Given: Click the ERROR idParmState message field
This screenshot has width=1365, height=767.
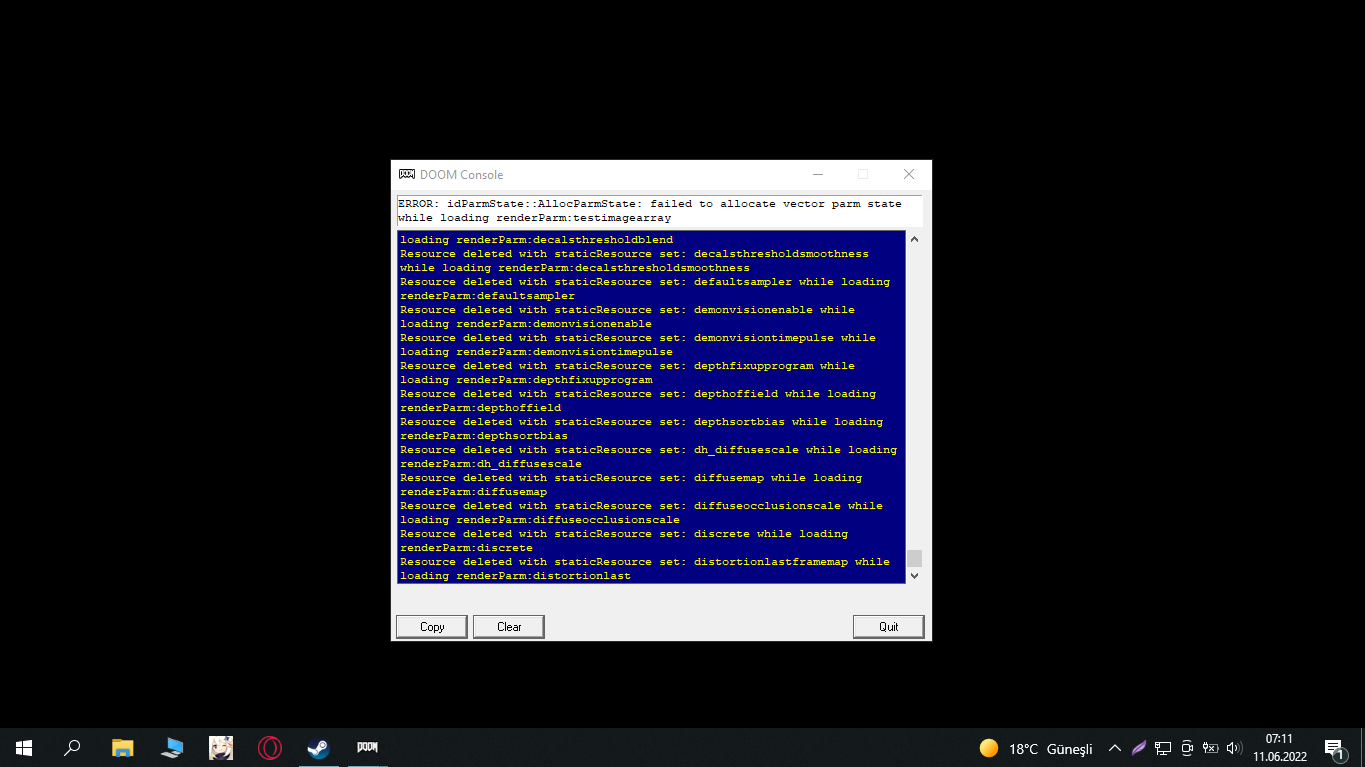Looking at the screenshot, I should pos(659,211).
